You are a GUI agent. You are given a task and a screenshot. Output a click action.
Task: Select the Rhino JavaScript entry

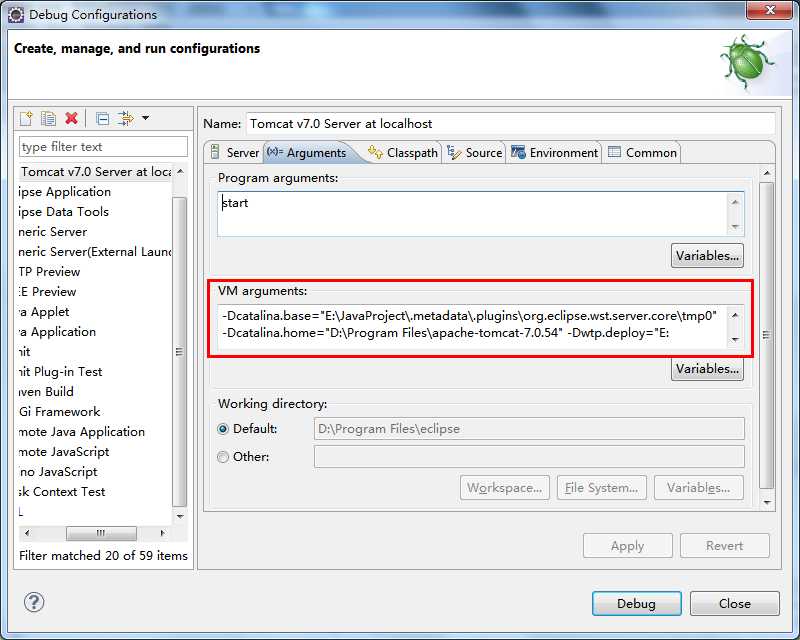[x=58, y=472]
